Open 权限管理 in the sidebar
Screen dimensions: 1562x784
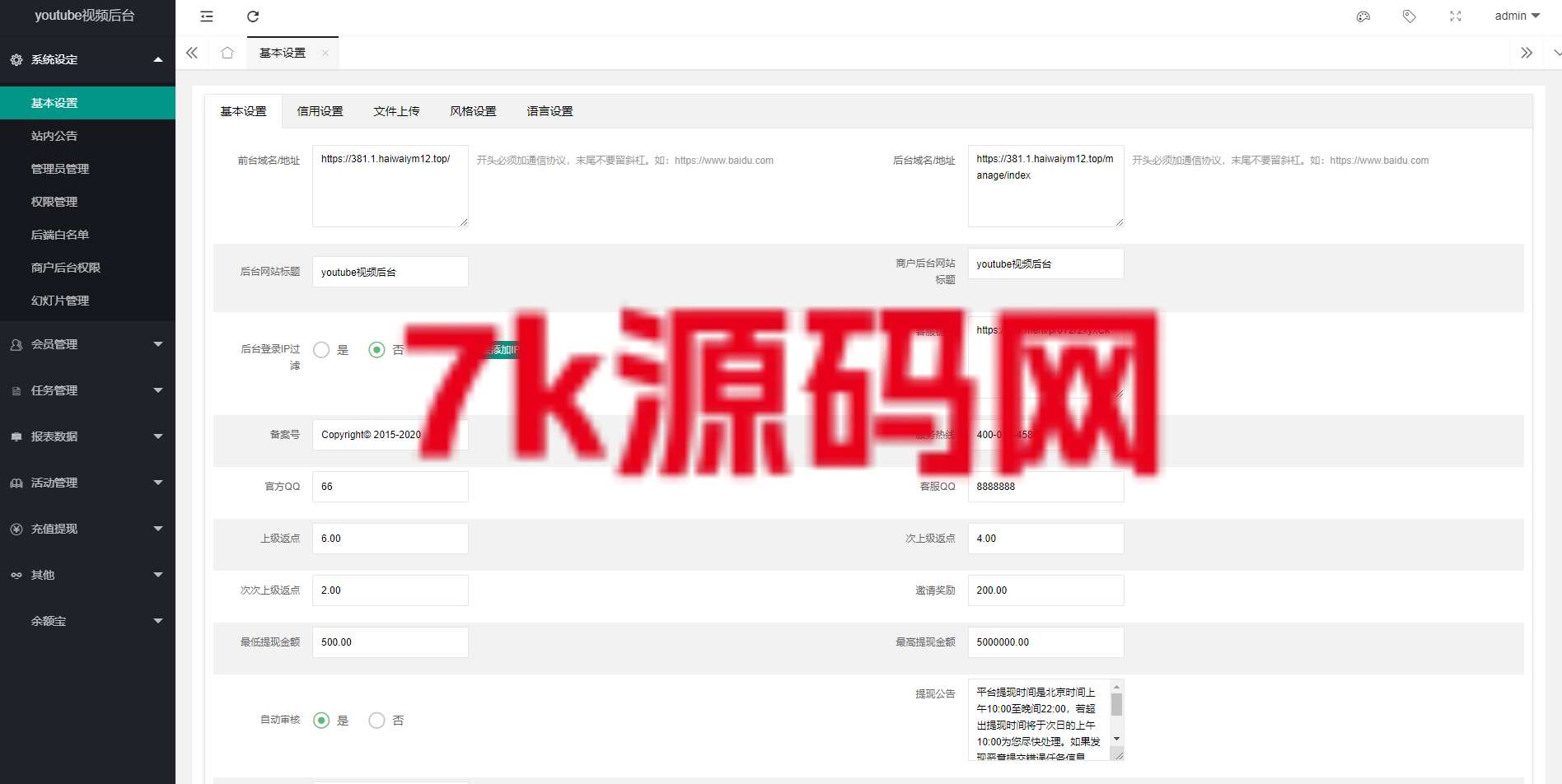click(87, 202)
